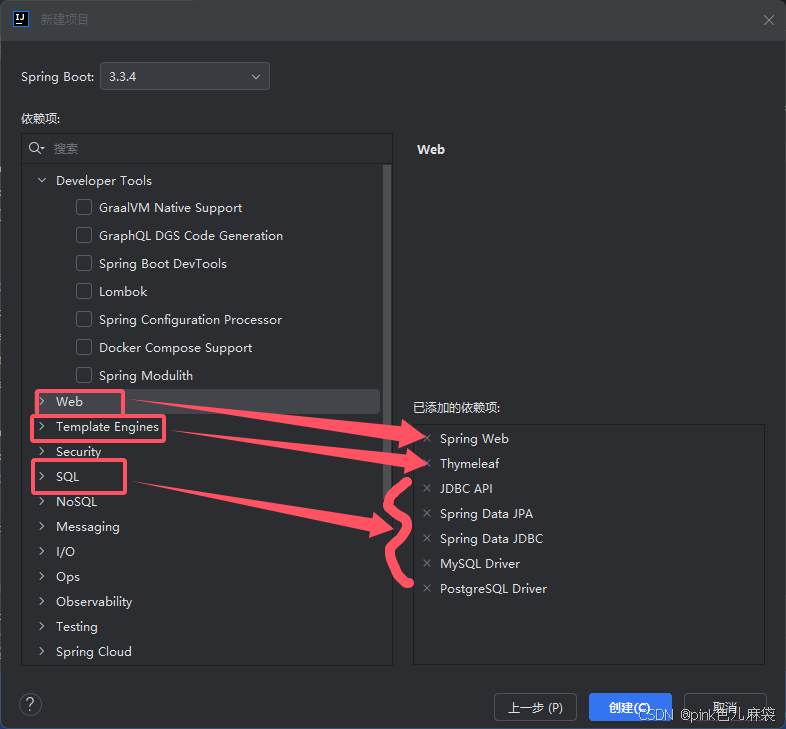Expand the Spring Cloud category
The image size is (786, 729).
click(42, 652)
